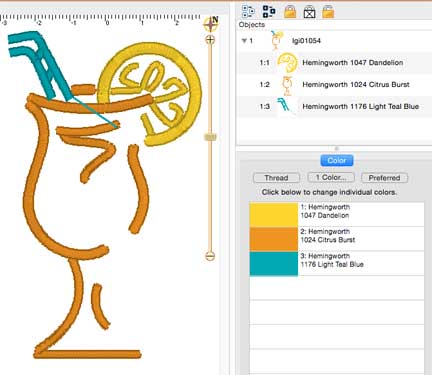Select lgi01054 design name

pyautogui.click(x=306, y=41)
